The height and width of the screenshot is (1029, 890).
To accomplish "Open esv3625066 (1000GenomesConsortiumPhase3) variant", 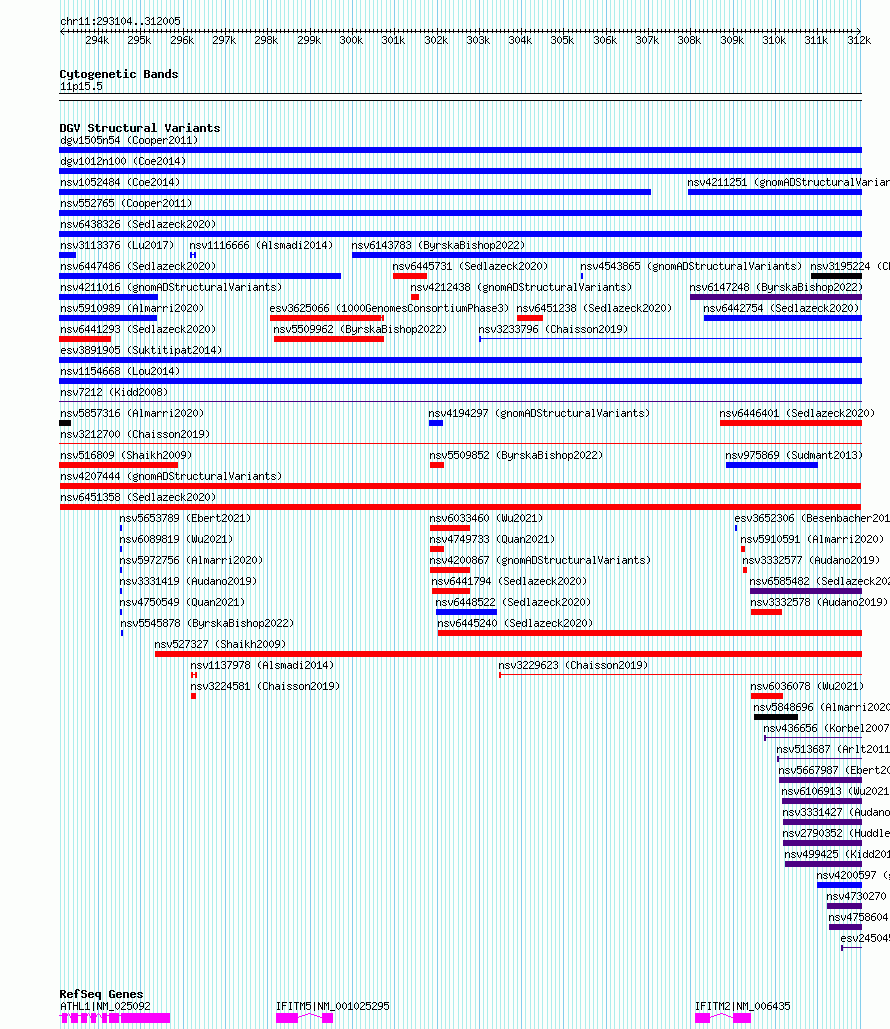I will tap(389, 308).
